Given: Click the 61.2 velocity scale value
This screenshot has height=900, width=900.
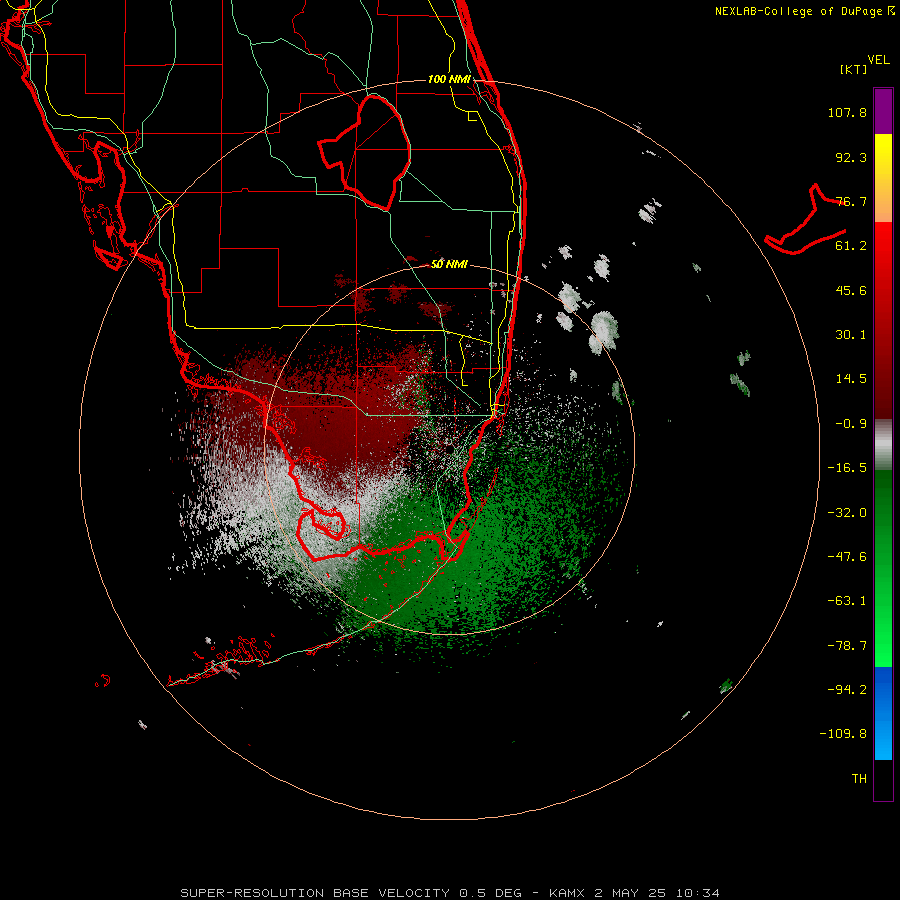Looking at the screenshot, I should click(851, 246).
